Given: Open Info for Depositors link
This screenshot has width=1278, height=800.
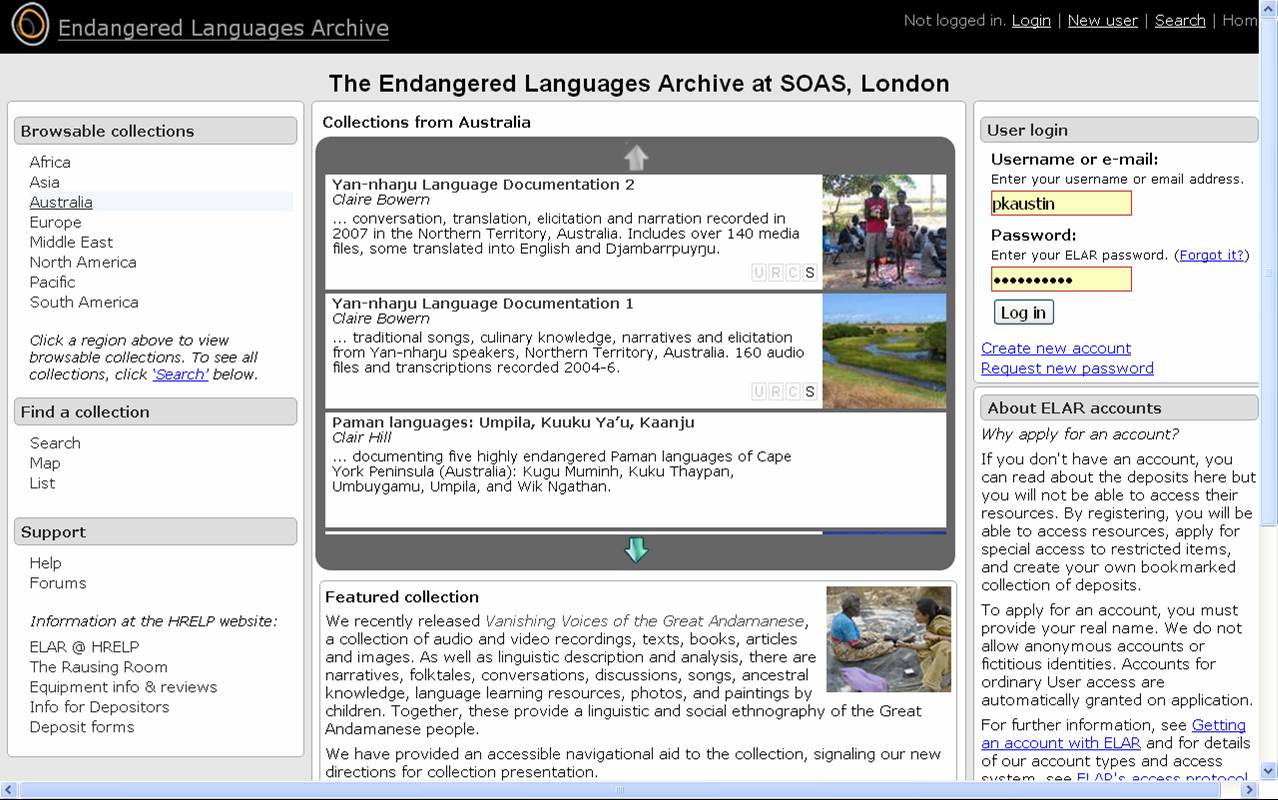Looking at the screenshot, I should [x=99, y=707].
